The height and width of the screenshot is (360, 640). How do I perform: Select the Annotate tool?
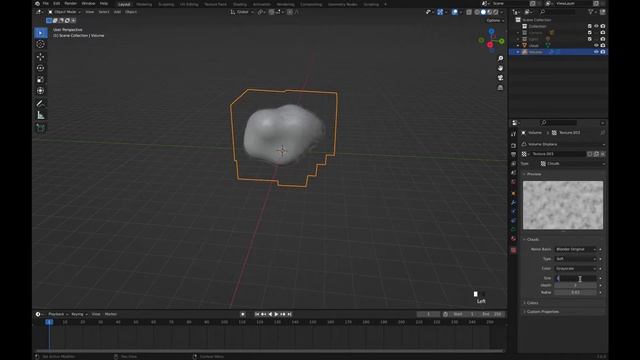click(40, 103)
